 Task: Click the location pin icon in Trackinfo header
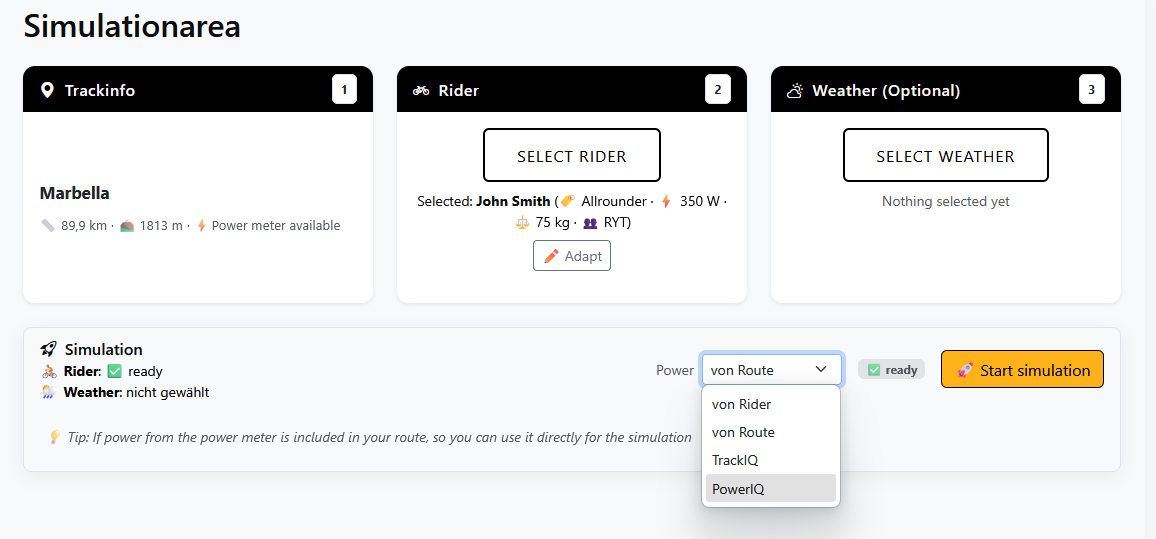click(x=47, y=90)
